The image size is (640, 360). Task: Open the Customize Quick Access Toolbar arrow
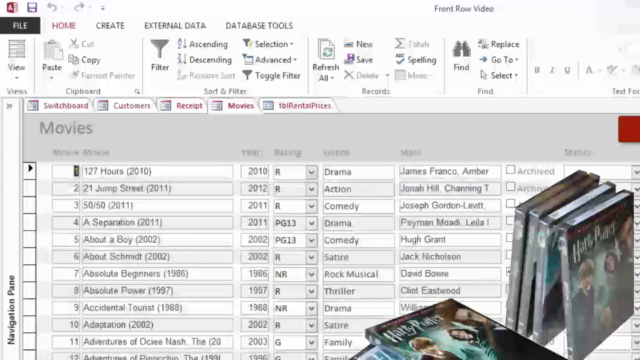pos(103,8)
